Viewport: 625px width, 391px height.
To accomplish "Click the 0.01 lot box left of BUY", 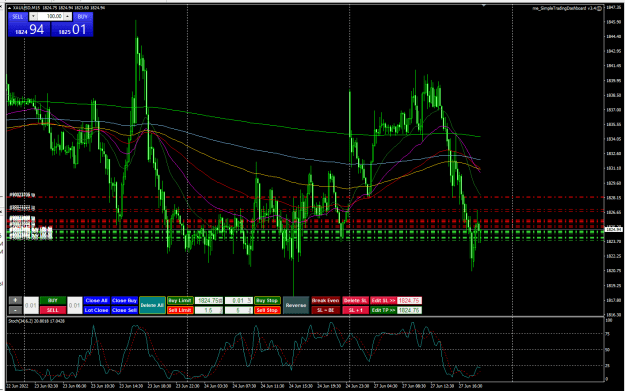I will click(31, 305).
